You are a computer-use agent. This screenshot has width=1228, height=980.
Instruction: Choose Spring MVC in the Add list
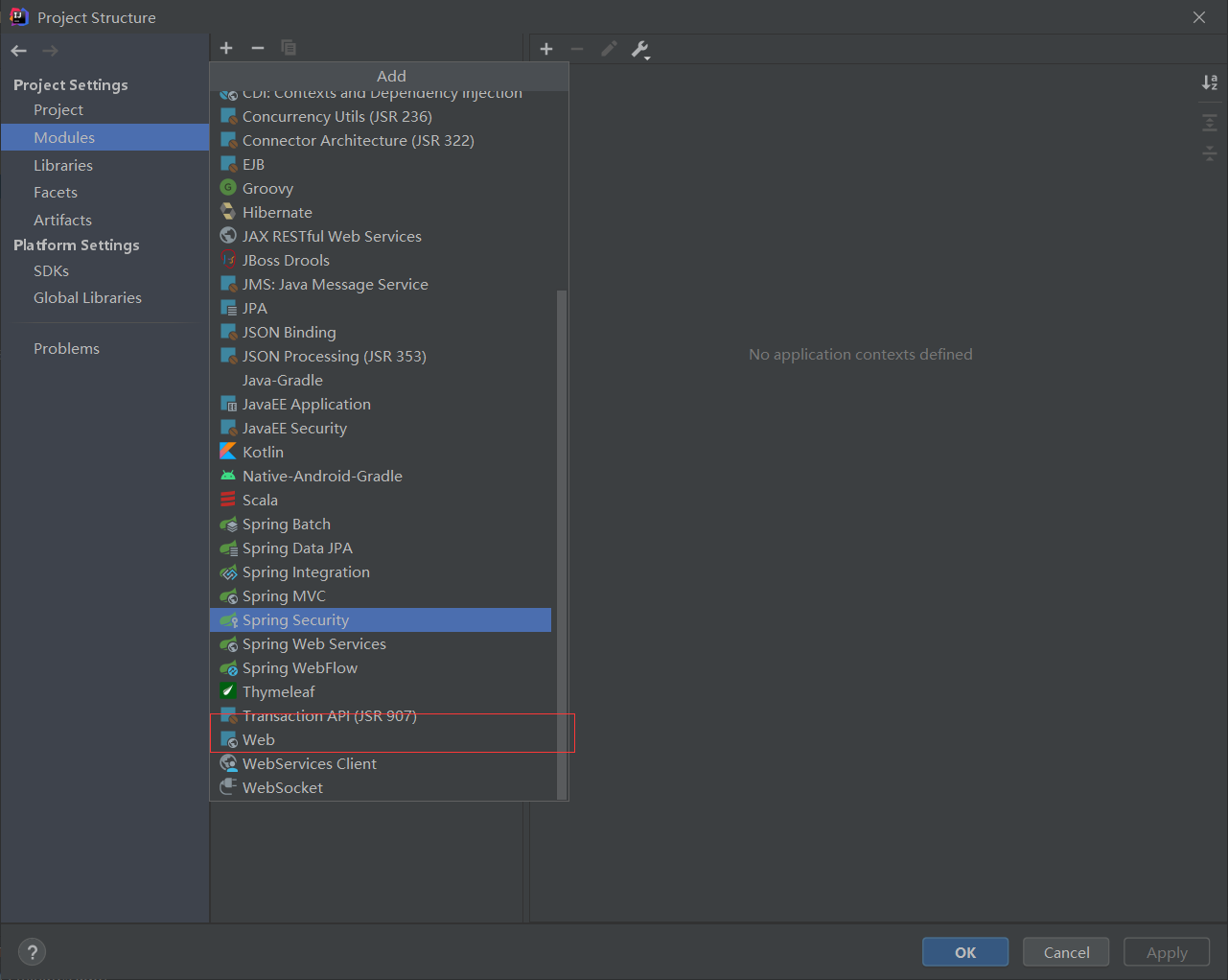tap(381, 595)
